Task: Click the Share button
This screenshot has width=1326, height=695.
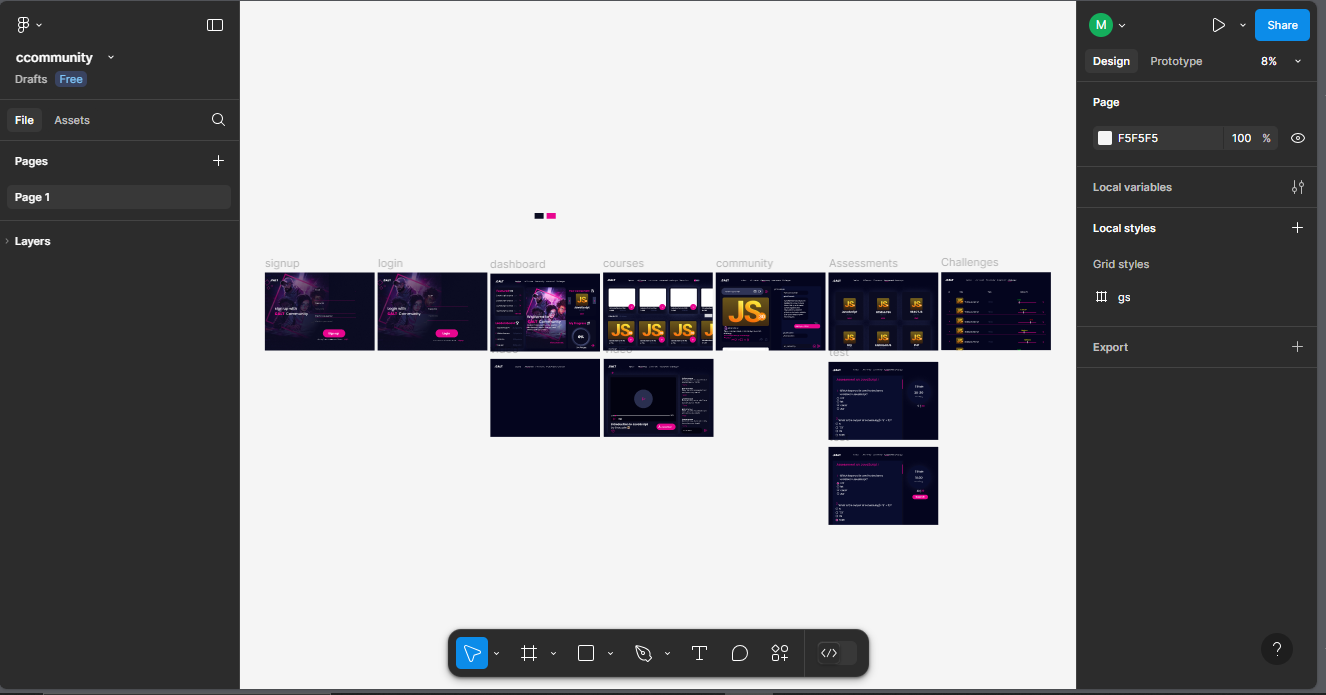Action: click(x=1282, y=25)
